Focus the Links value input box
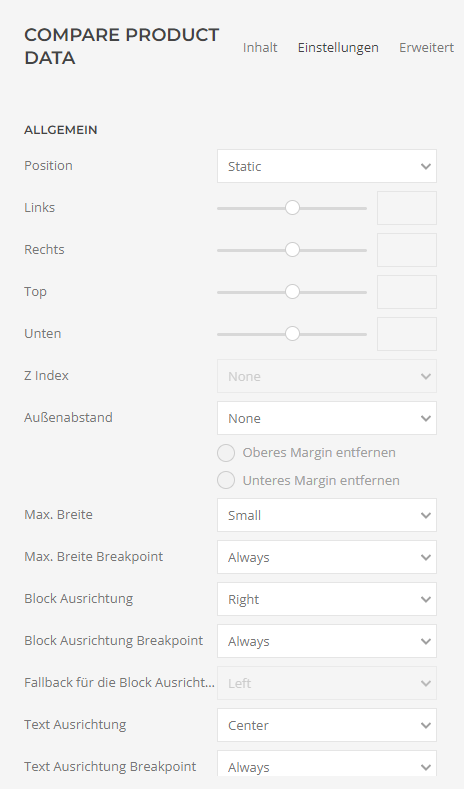Screen dimensions: 464x789 click(x=407, y=208)
